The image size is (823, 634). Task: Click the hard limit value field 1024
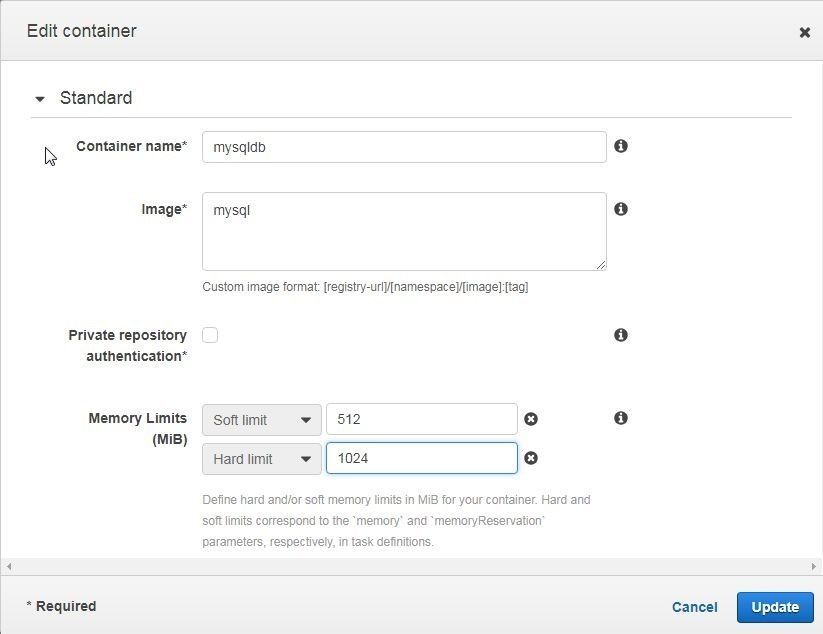(x=421, y=458)
